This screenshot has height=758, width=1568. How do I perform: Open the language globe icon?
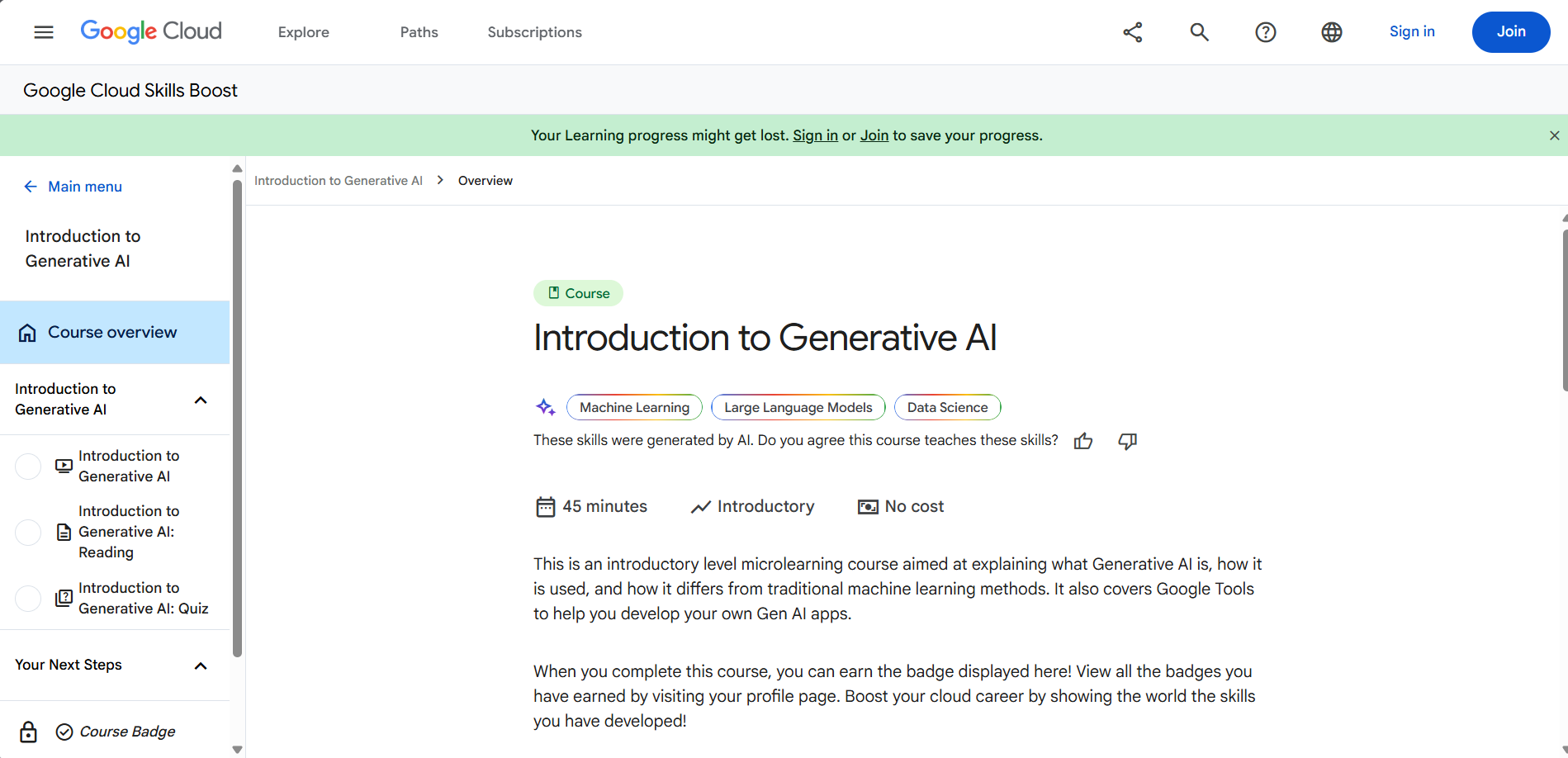click(x=1332, y=32)
